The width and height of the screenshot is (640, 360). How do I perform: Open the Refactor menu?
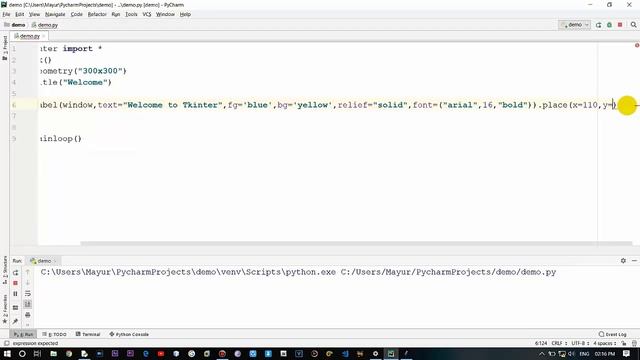click(97, 14)
